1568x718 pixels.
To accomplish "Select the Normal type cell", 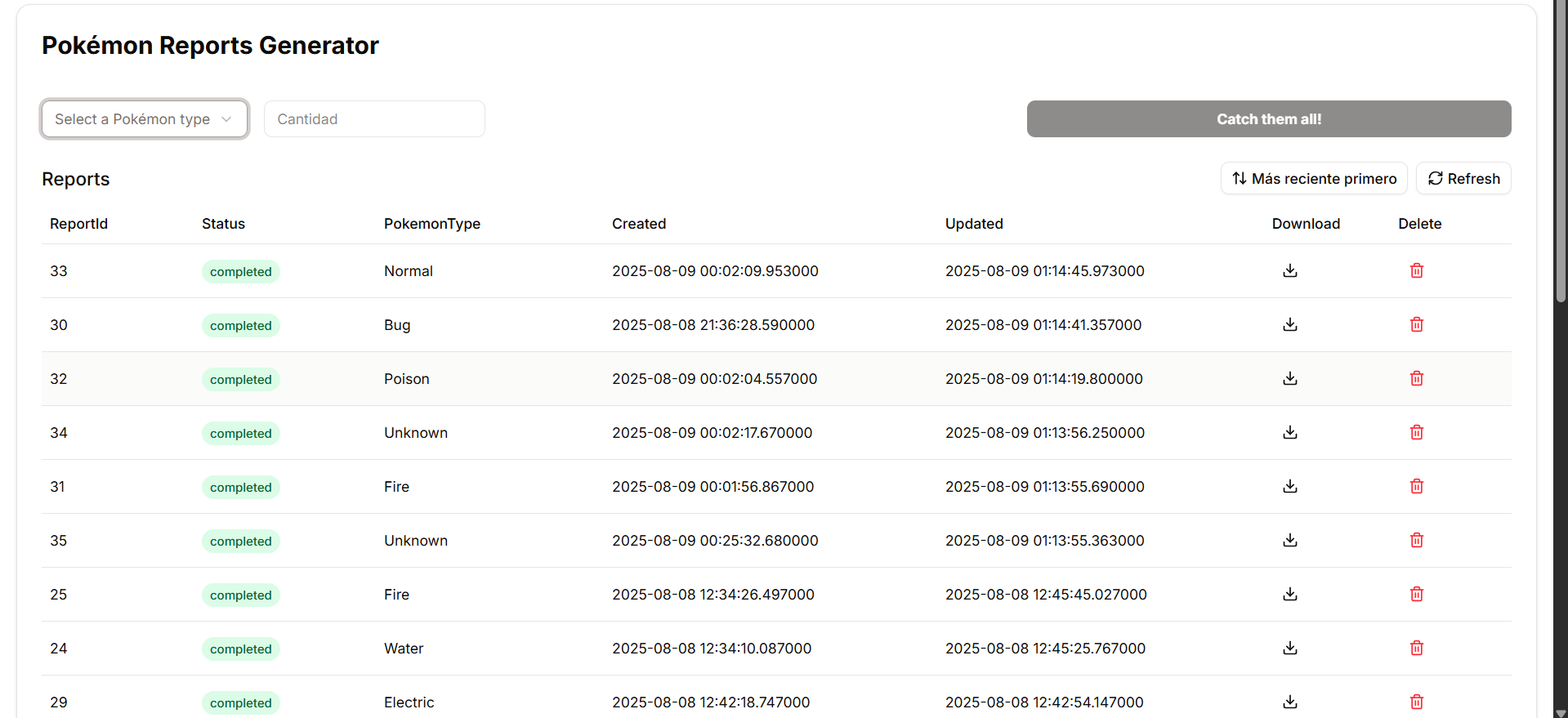I will click(409, 271).
